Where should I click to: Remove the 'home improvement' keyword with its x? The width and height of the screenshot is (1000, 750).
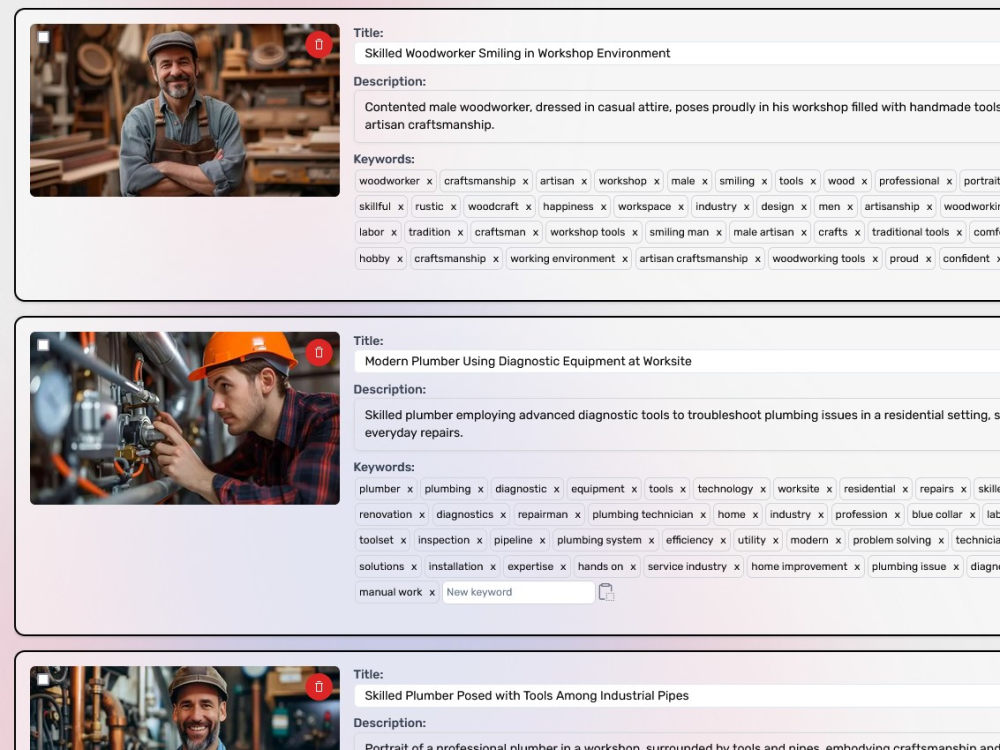(x=857, y=567)
